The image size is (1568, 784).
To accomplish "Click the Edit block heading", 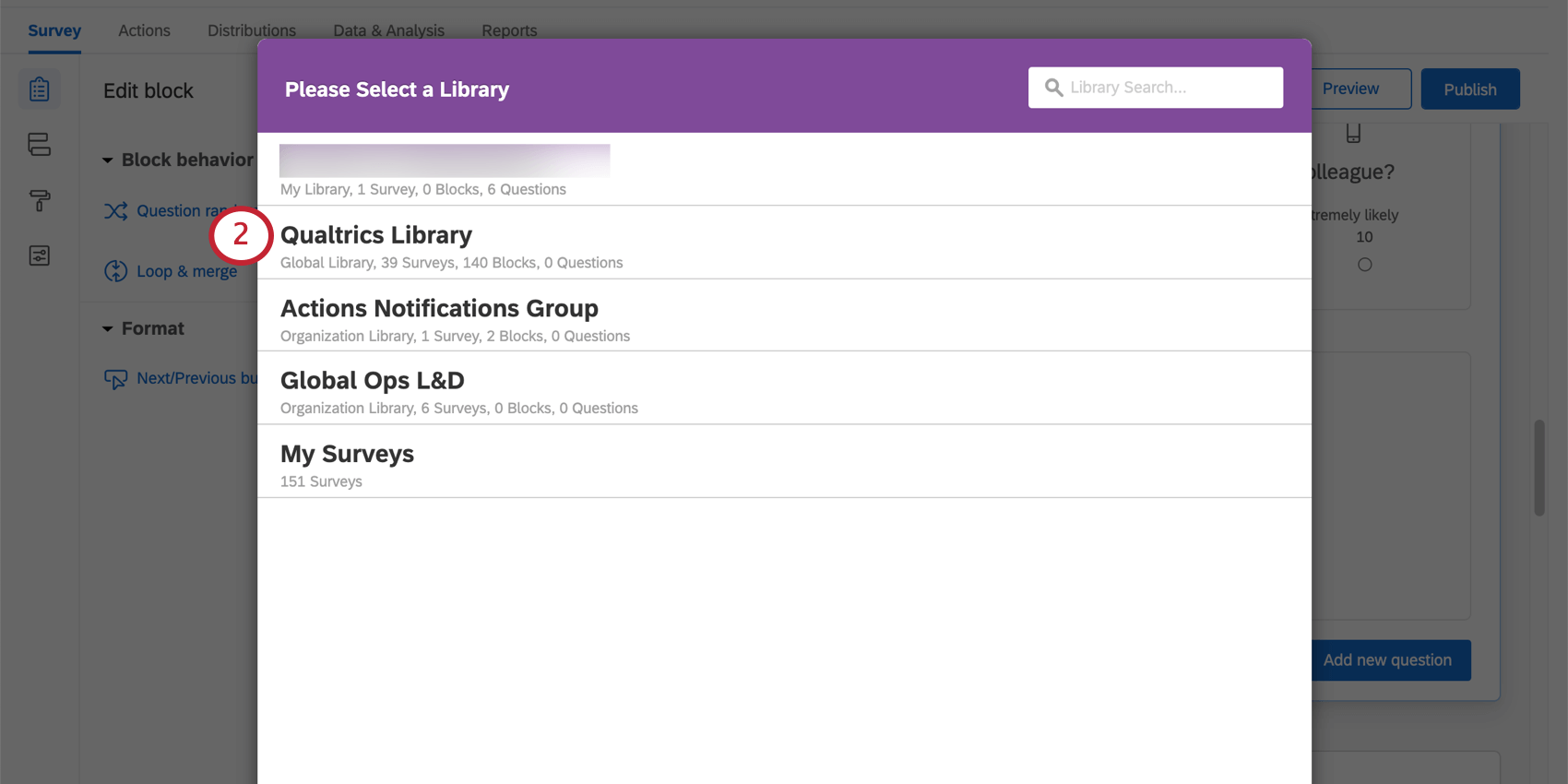I will (148, 90).
